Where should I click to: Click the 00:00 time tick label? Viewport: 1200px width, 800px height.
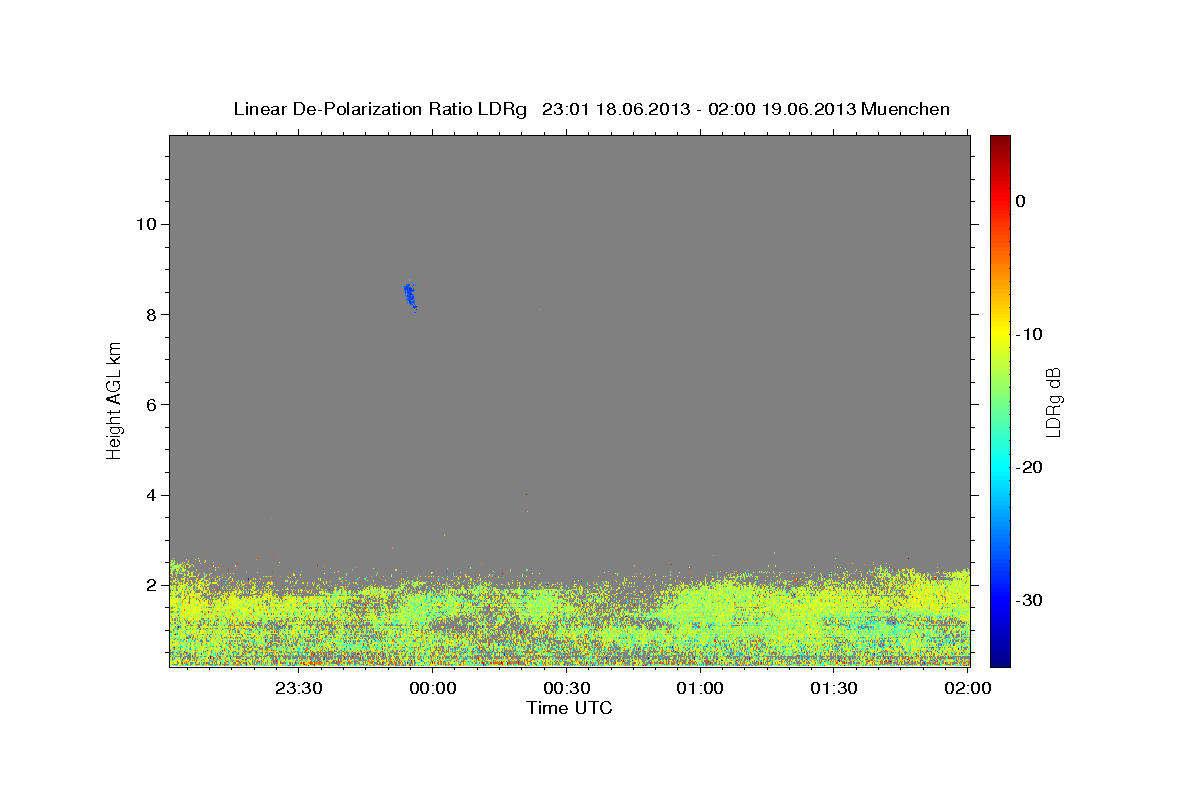click(433, 688)
